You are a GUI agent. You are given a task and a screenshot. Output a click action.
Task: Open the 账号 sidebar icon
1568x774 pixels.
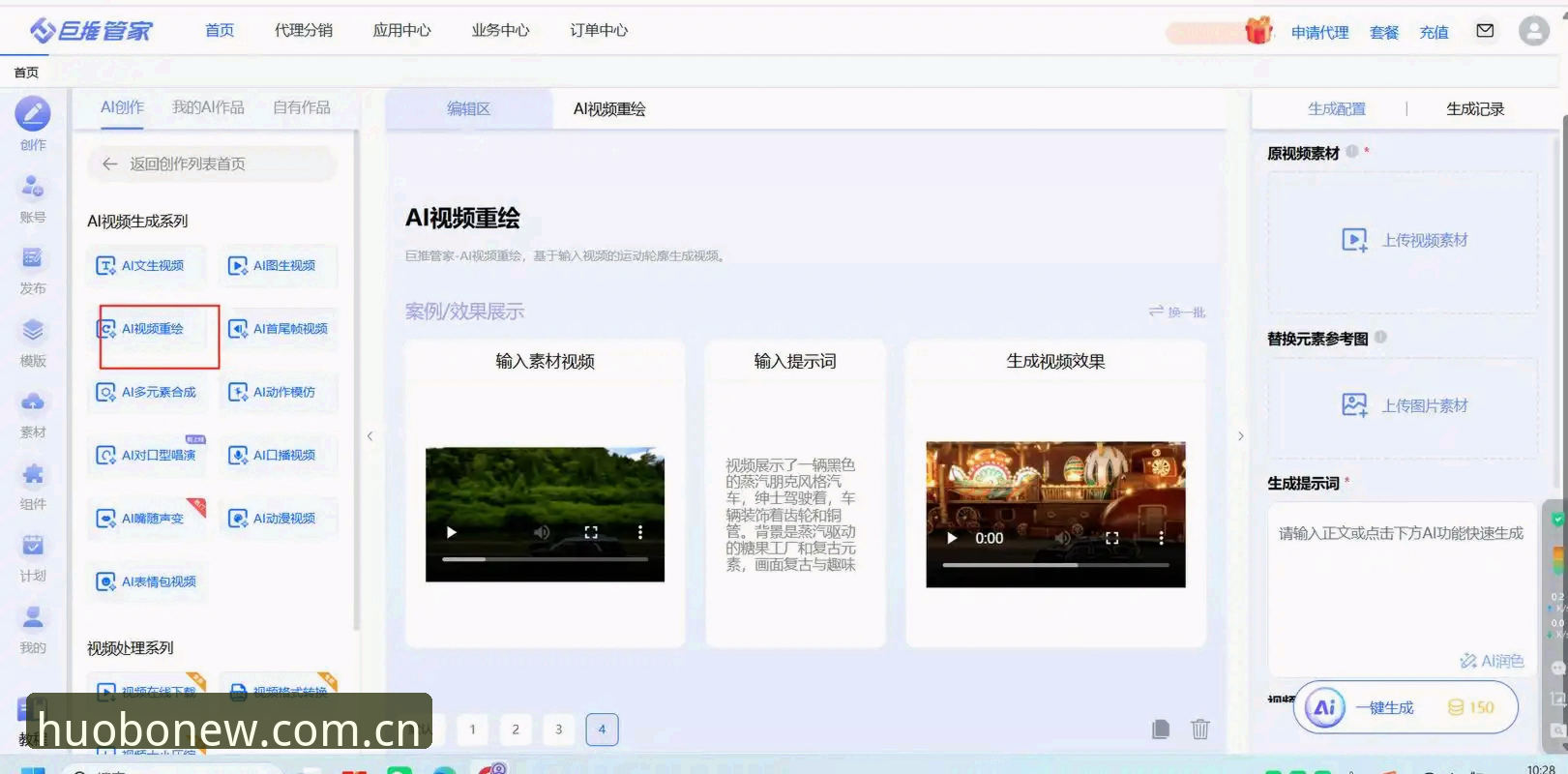coord(33,186)
